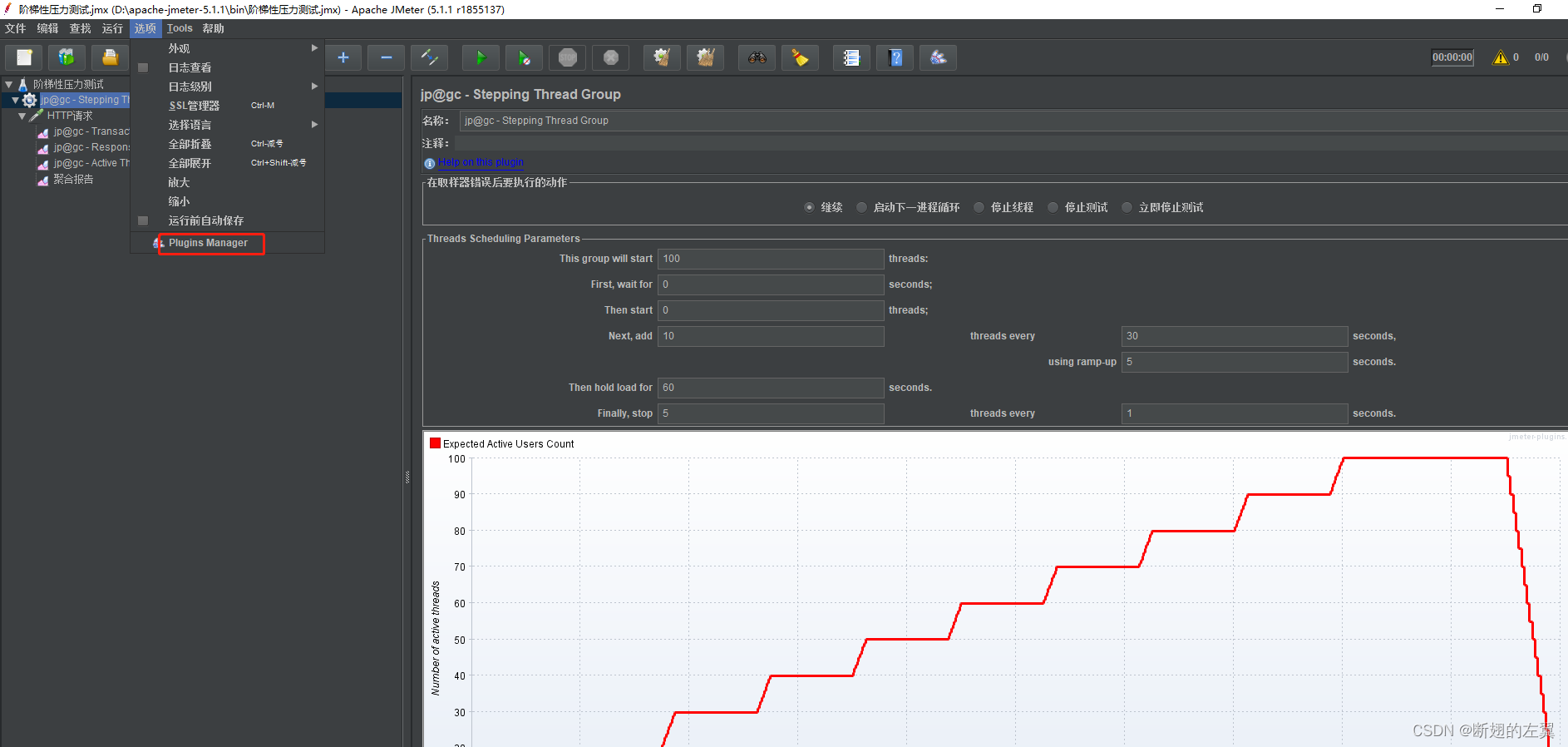1568x747 pixels.
Task: Click the 名称 name input field
Action: (x=1013, y=121)
